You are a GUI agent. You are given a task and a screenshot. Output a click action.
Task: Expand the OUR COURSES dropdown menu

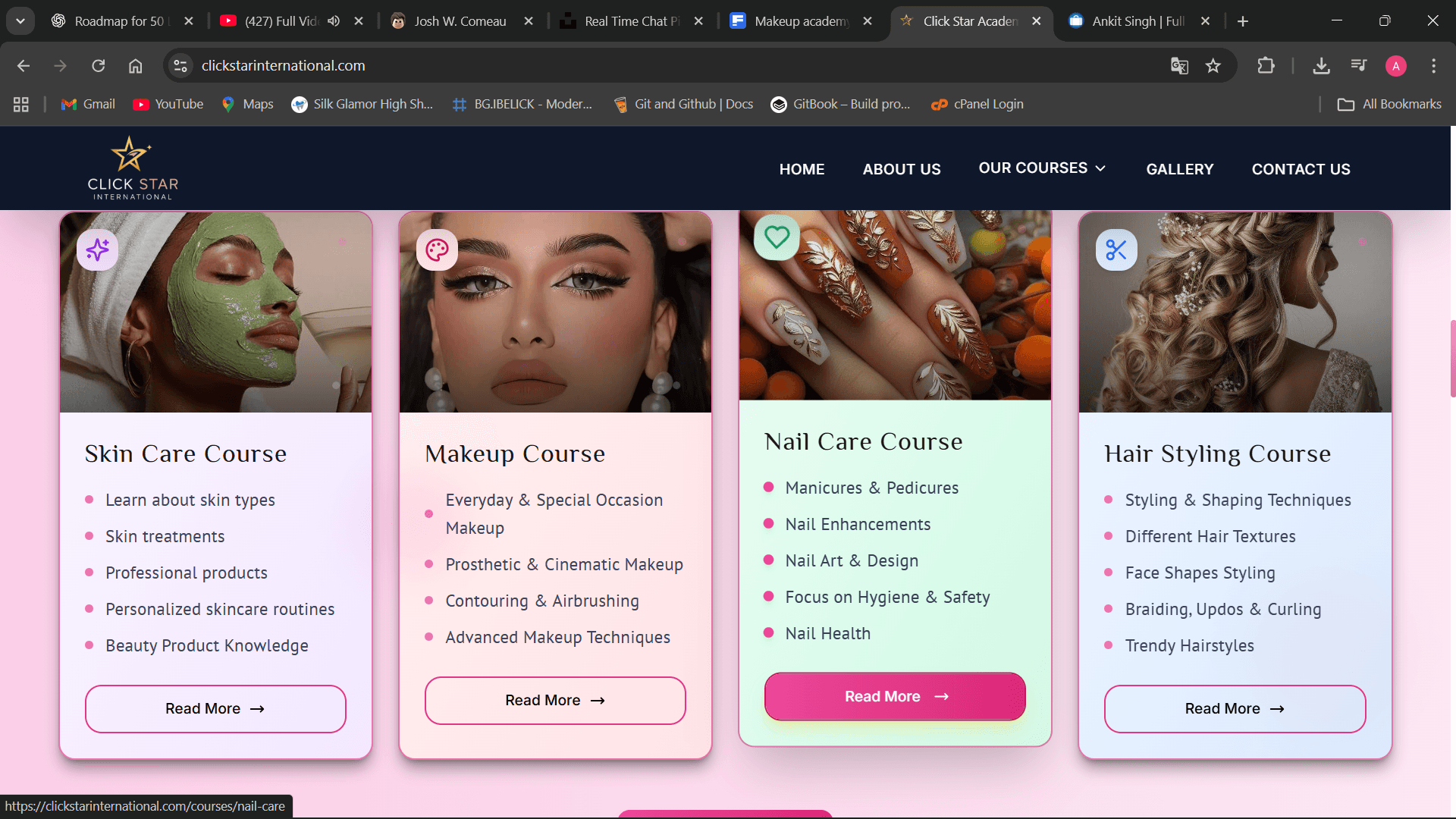1042,168
